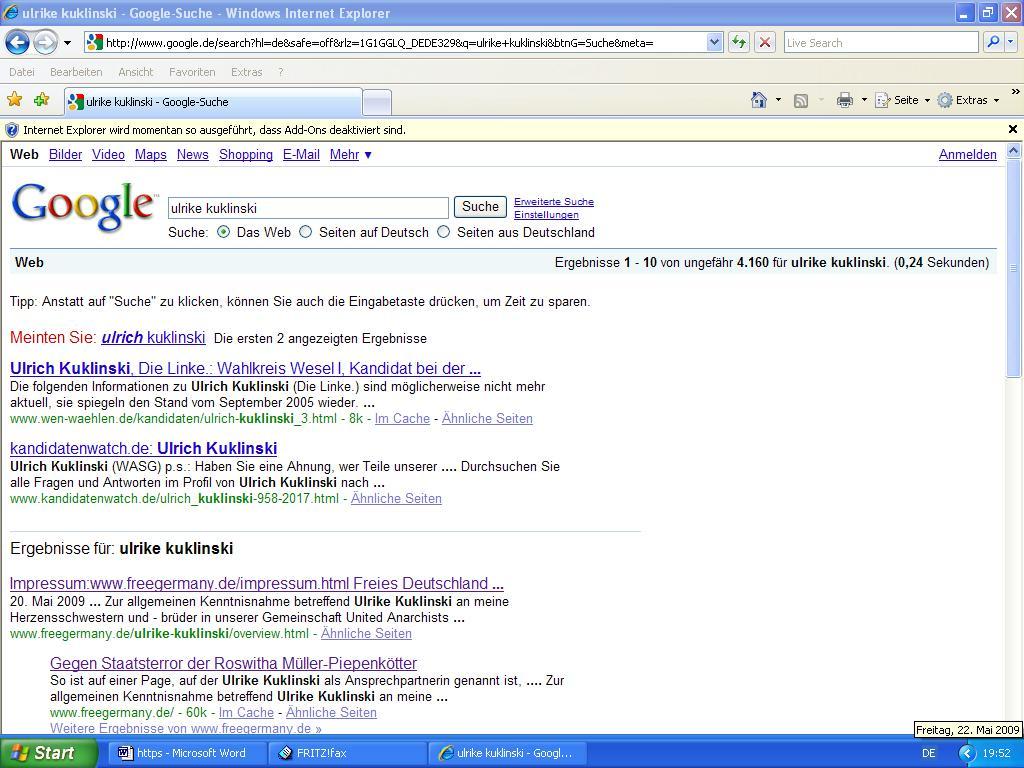Viewport: 1024px width, 768px height.
Task: Click the DE language indicator in tray
Action: 929,754
